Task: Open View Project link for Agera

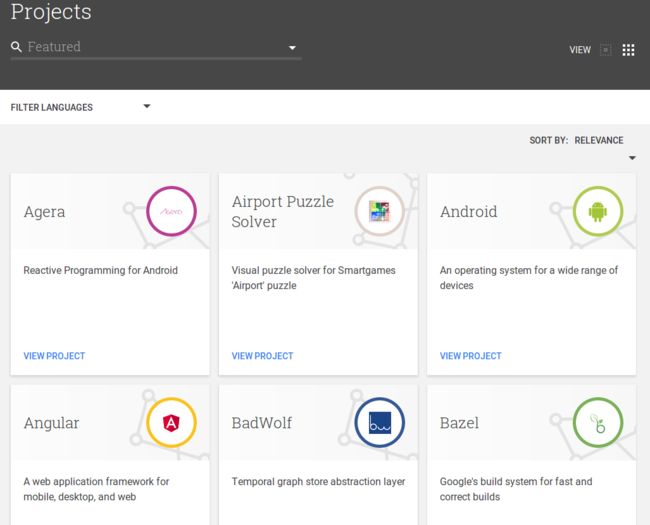Action: (x=54, y=356)
